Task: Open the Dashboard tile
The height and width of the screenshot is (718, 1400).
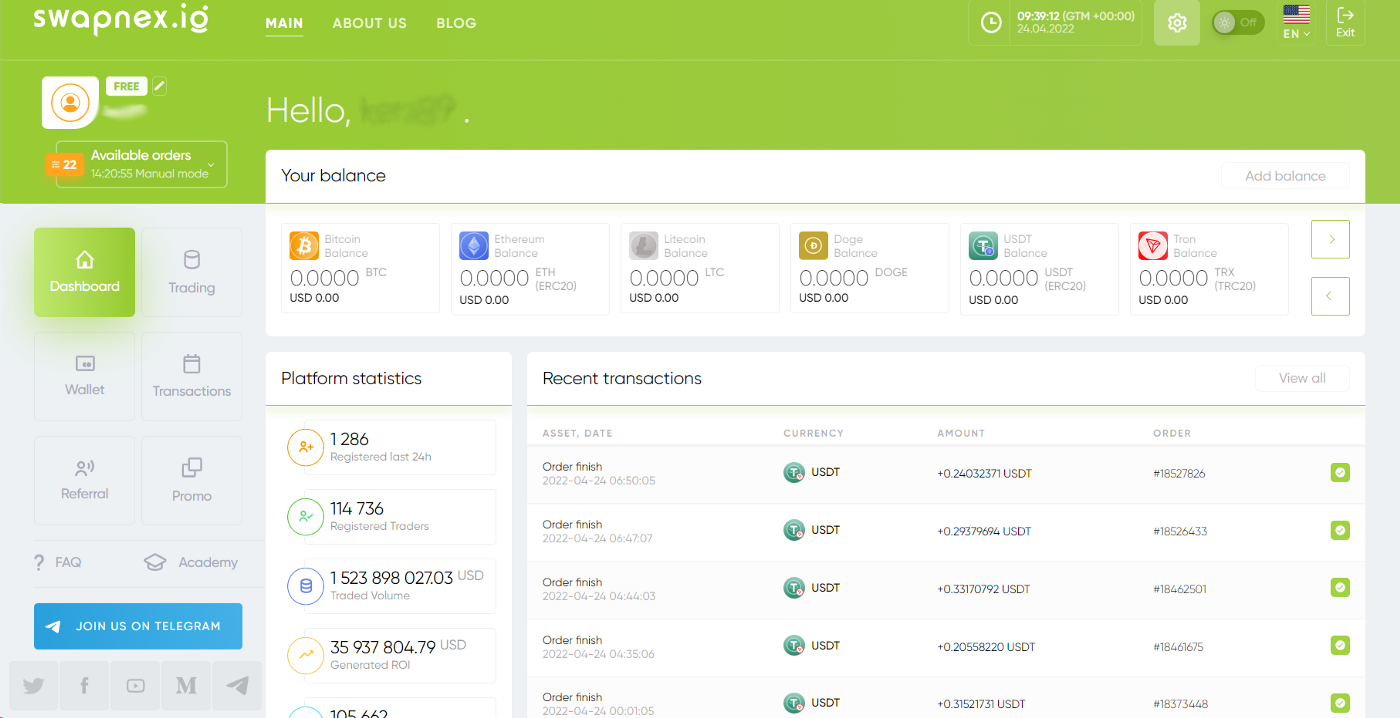Action: click(x=84, y=272)
